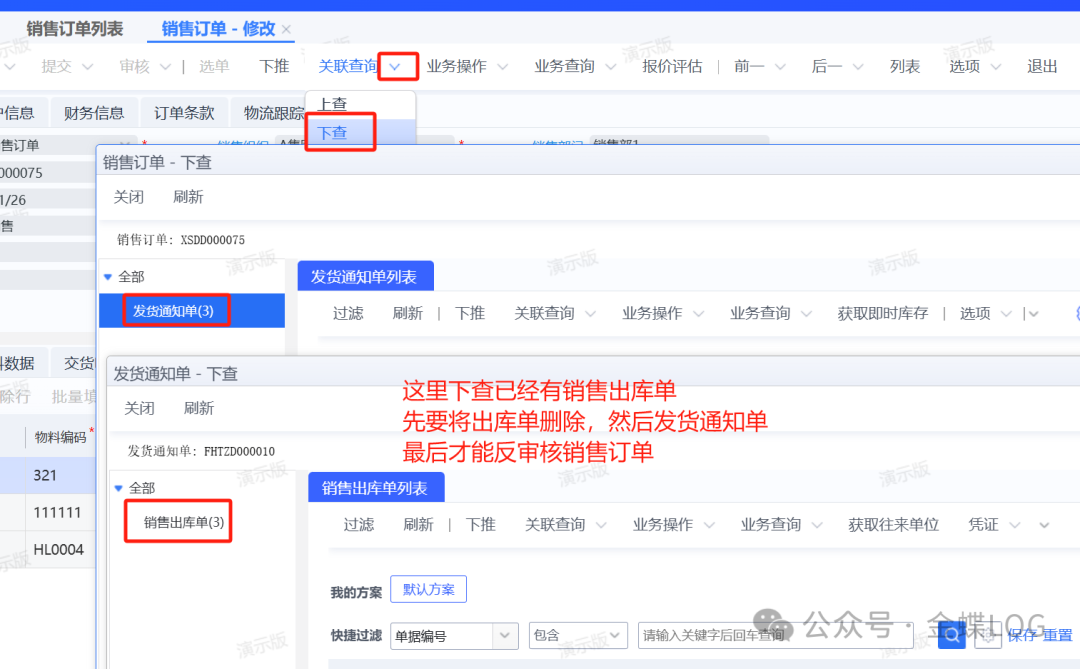Click 保存 link next to quick filter

pyautogui.click(x=1022, y=635)
